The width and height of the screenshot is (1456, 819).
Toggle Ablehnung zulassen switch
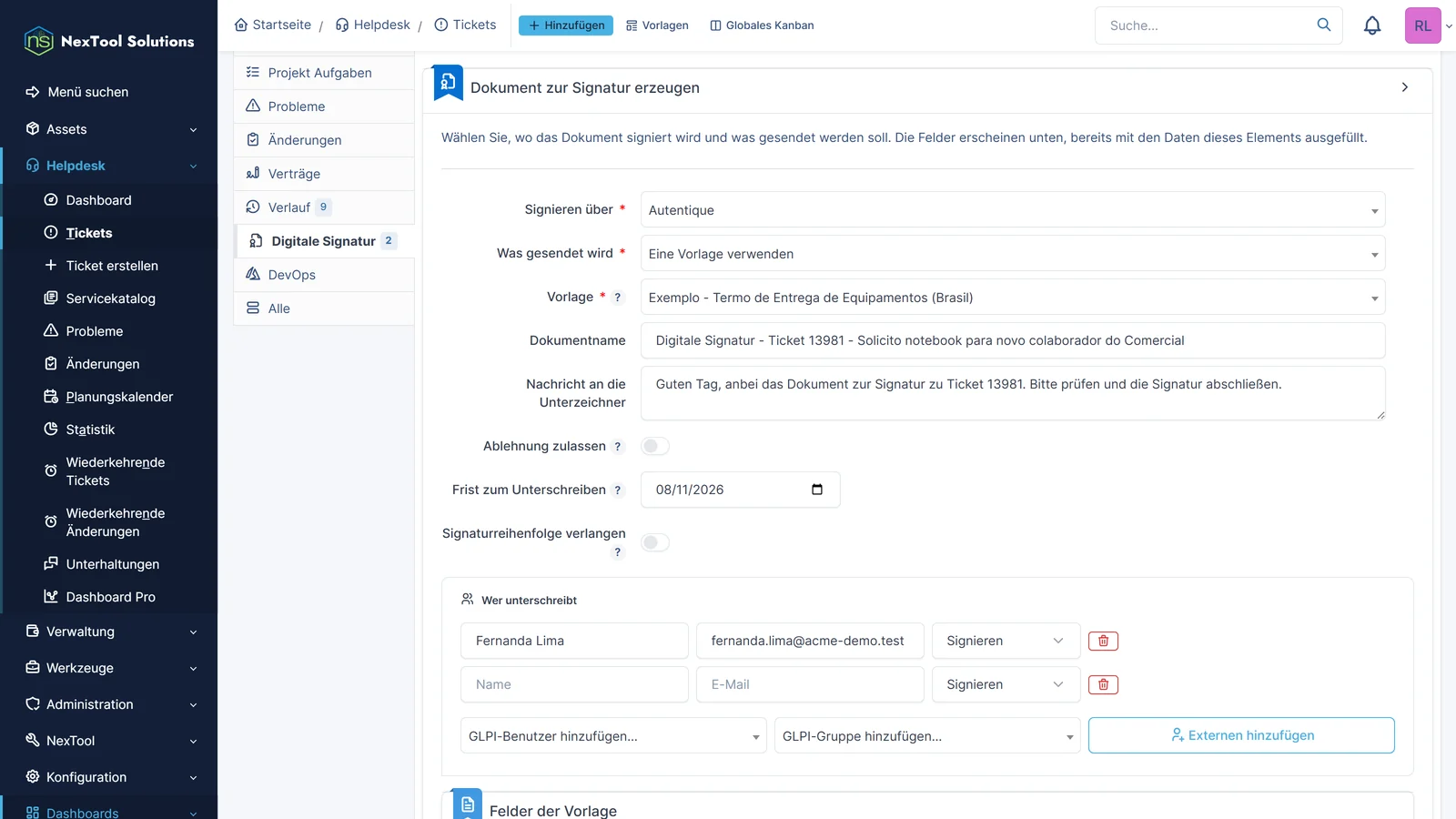pyautogui.click(x=655, y=446)
